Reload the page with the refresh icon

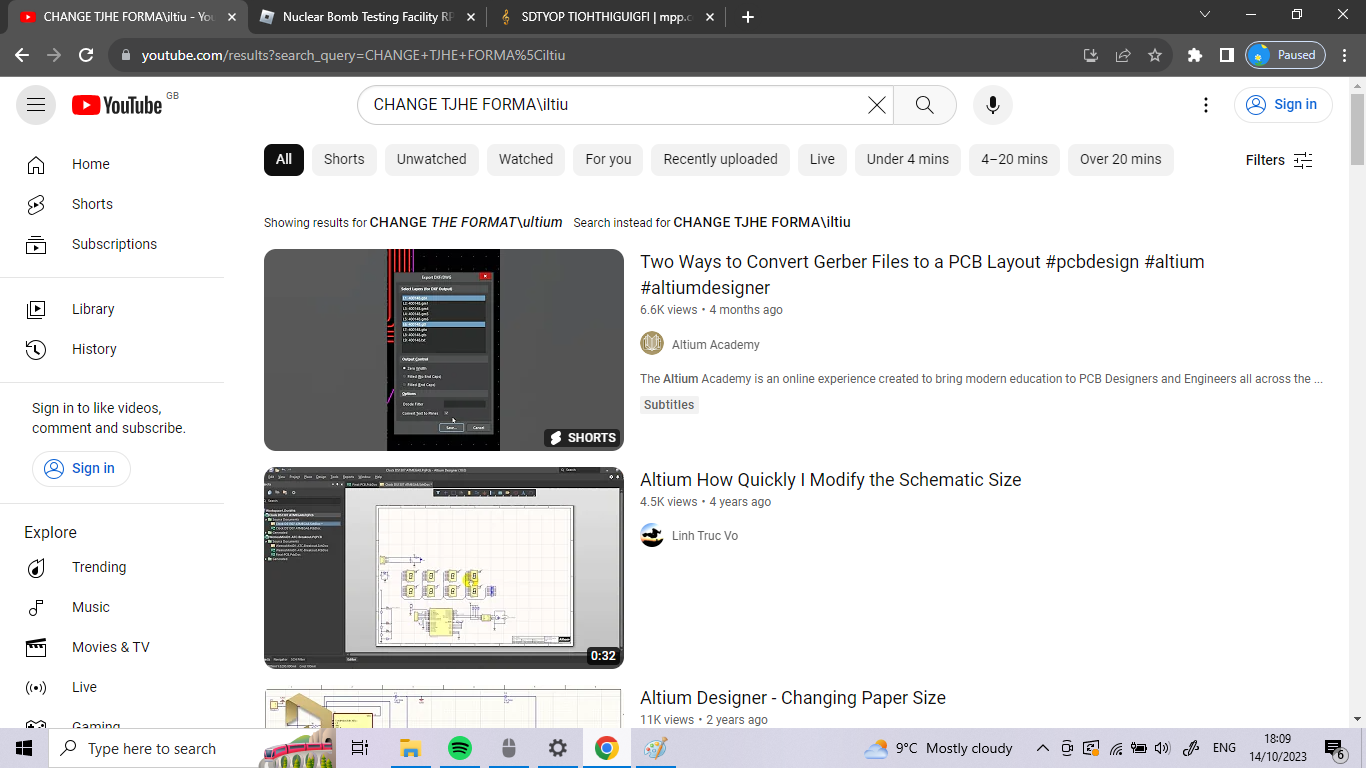coord(86,55)
